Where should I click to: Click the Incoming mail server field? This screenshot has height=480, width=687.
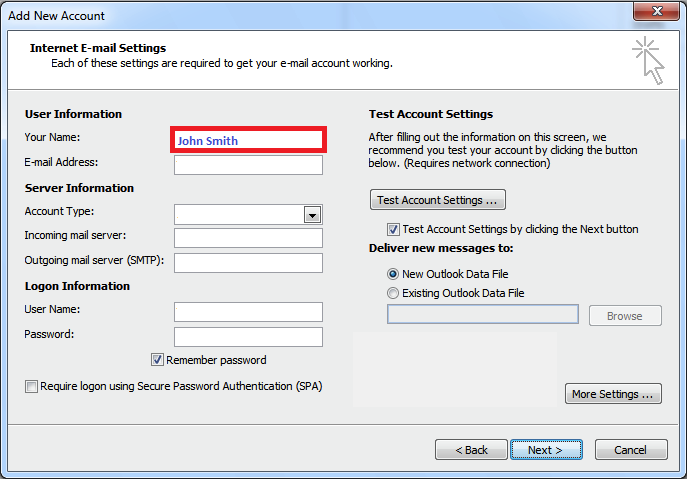248,238
